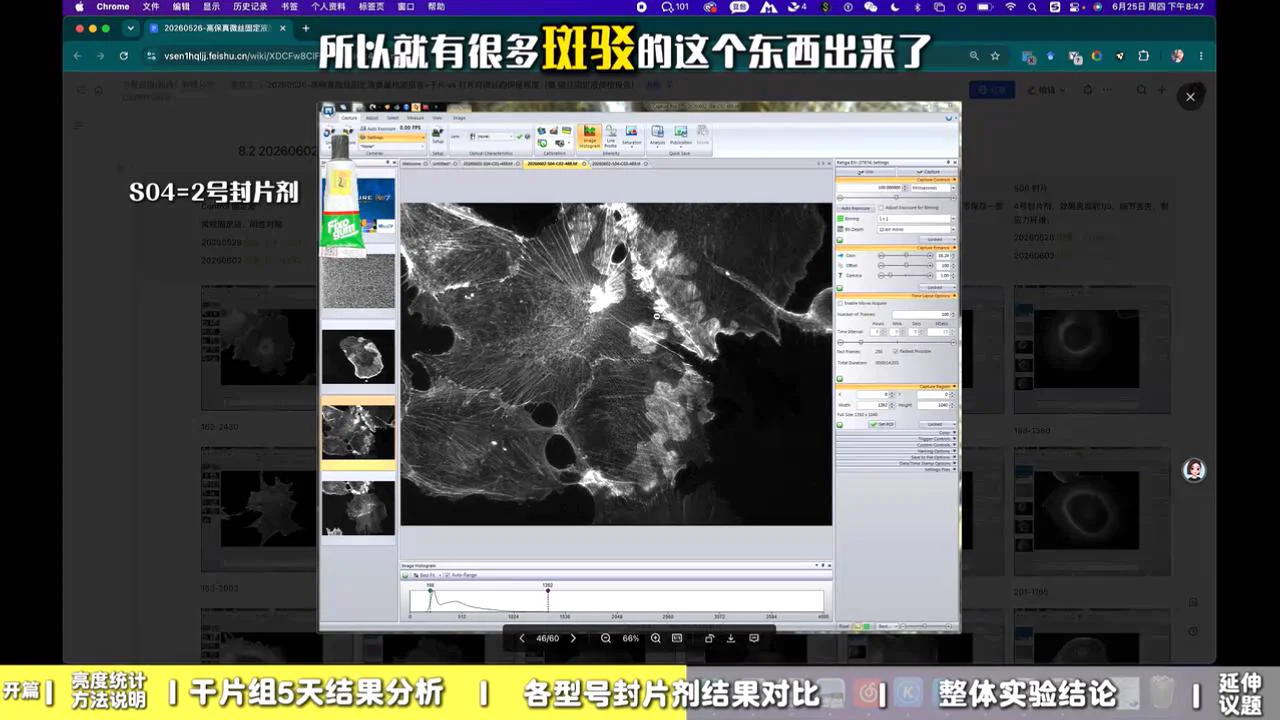Open the Bit-Depth dropdown
Screen dimensions: 1280x720
(915, 229)
